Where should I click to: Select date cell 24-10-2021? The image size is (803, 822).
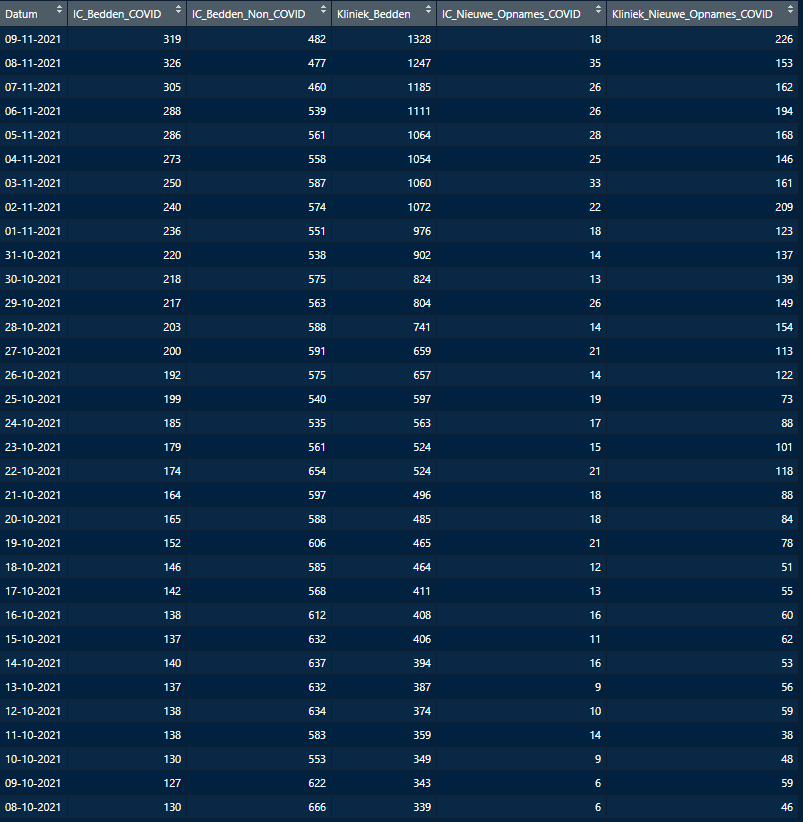[33, 423]
